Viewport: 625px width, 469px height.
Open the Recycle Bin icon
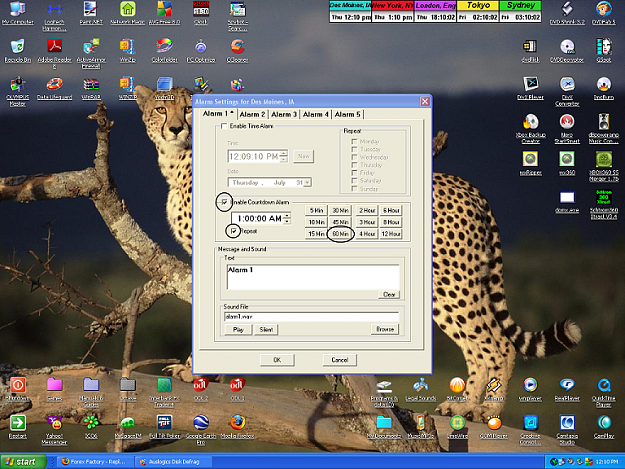18,51
